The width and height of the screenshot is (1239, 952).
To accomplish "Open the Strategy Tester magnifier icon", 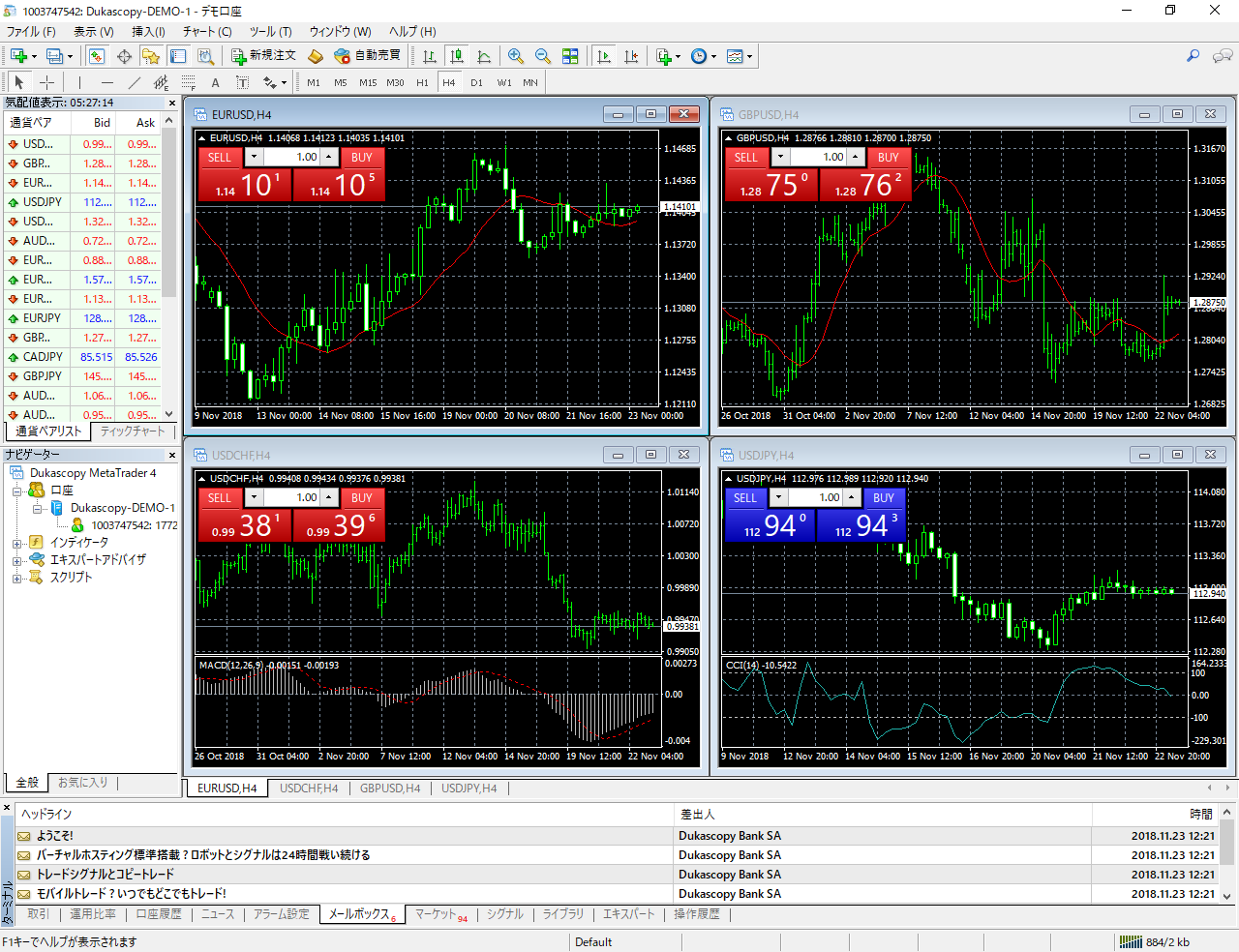I will point(205,56).
